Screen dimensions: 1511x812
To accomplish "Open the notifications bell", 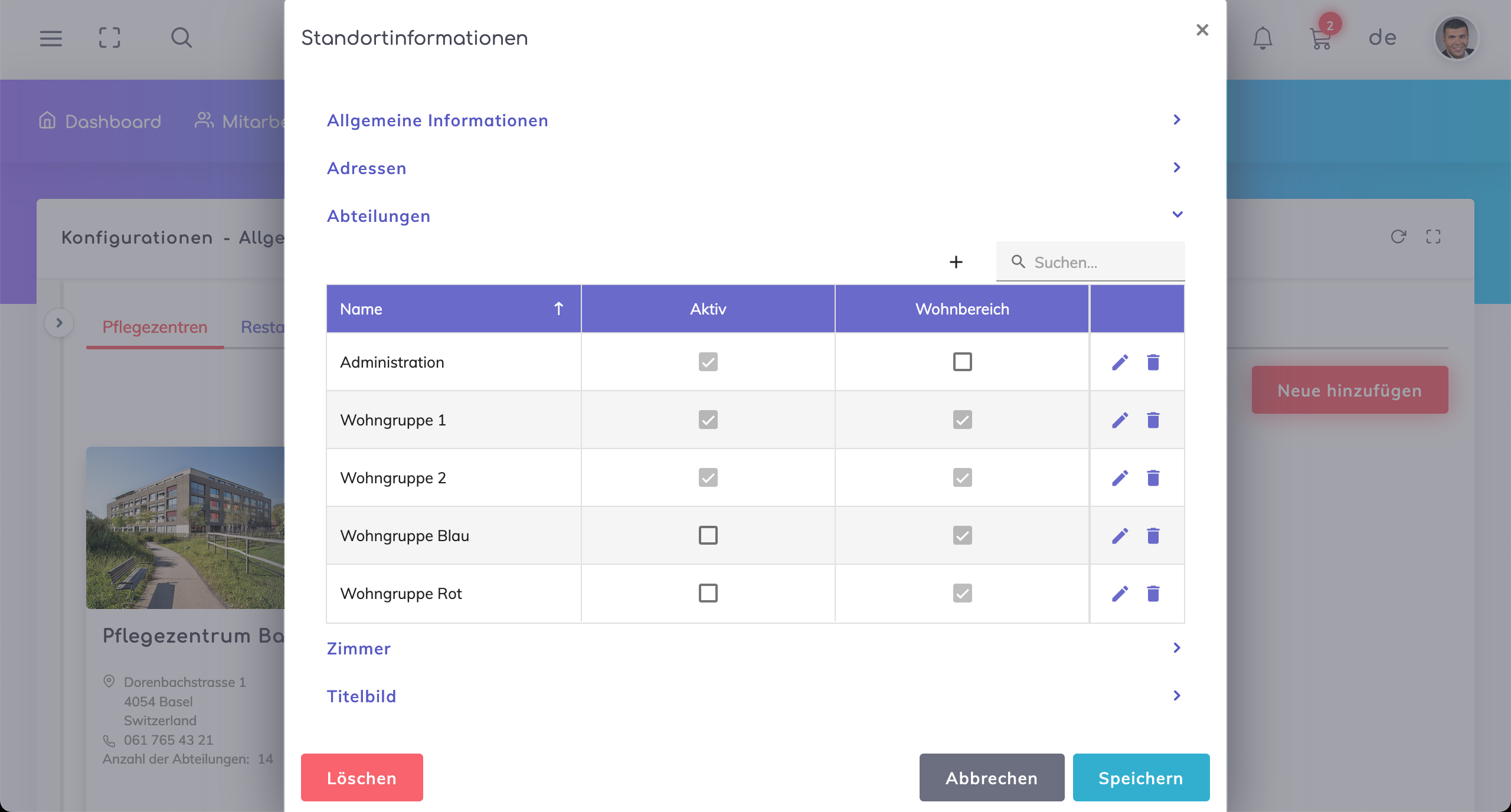I will (x=1263, y=38).
